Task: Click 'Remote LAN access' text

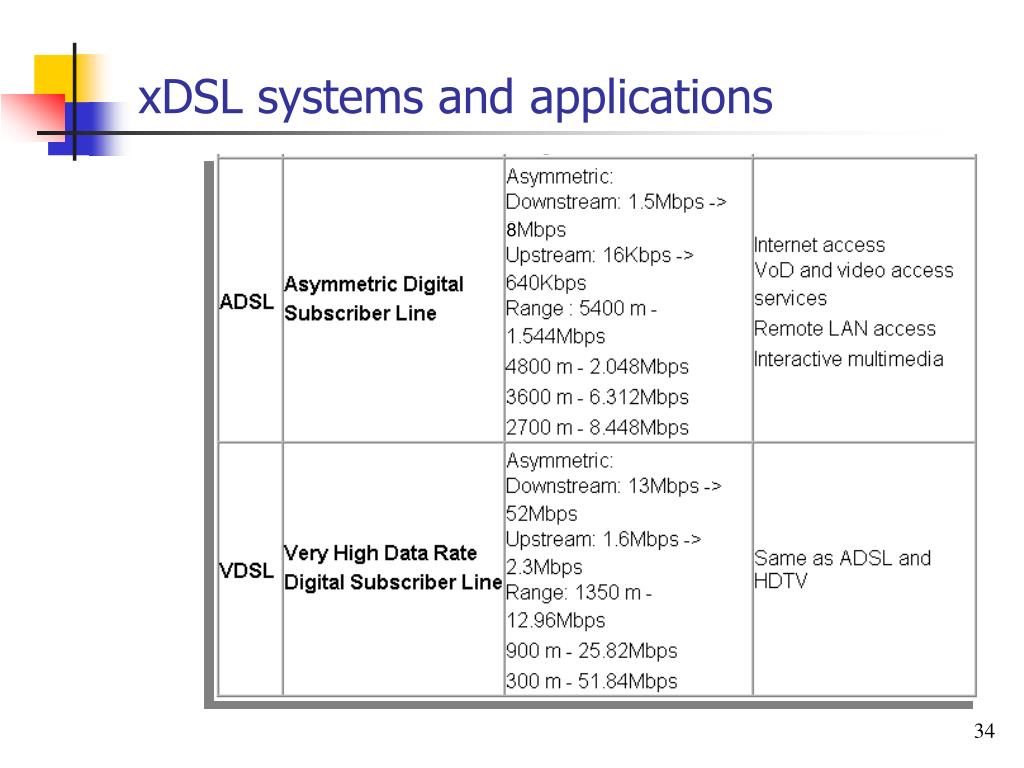Action: [x=845, y=328]
